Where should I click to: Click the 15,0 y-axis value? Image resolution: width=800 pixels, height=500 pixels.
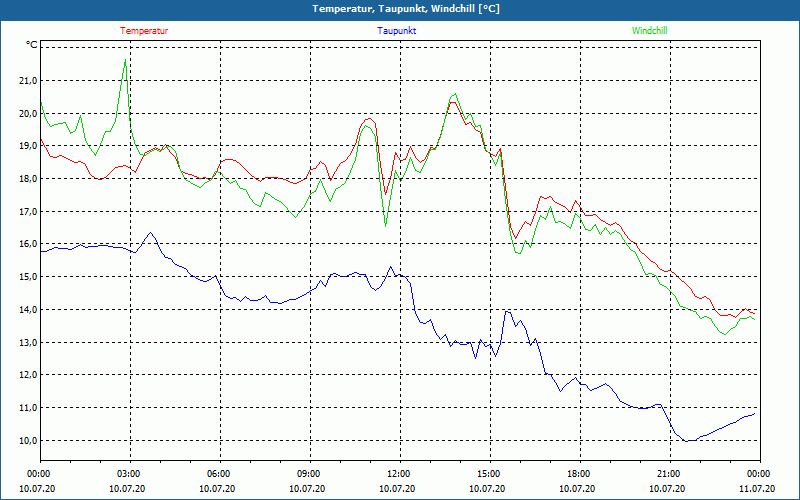pyautogui.click(x=28, y=277)
